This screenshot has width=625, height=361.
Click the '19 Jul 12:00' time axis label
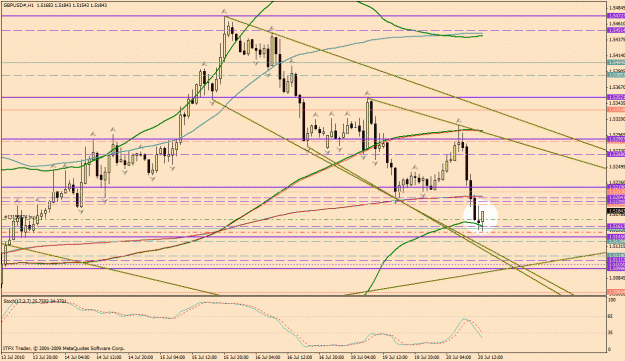395,357
